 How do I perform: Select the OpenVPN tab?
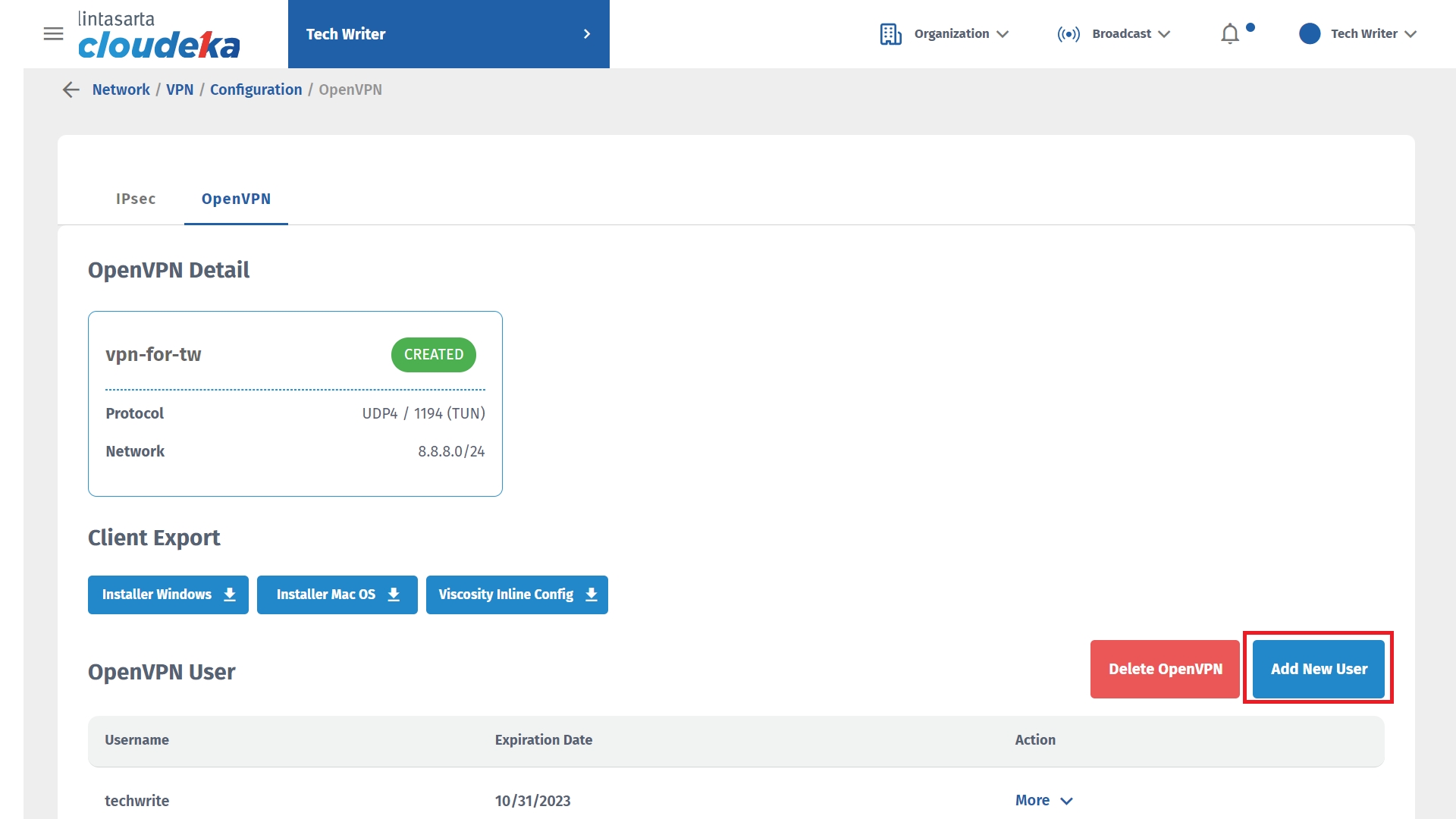point(236,199)
